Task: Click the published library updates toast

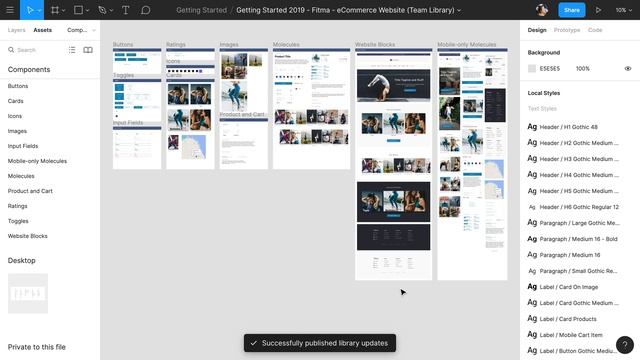Action: point(320,343)
